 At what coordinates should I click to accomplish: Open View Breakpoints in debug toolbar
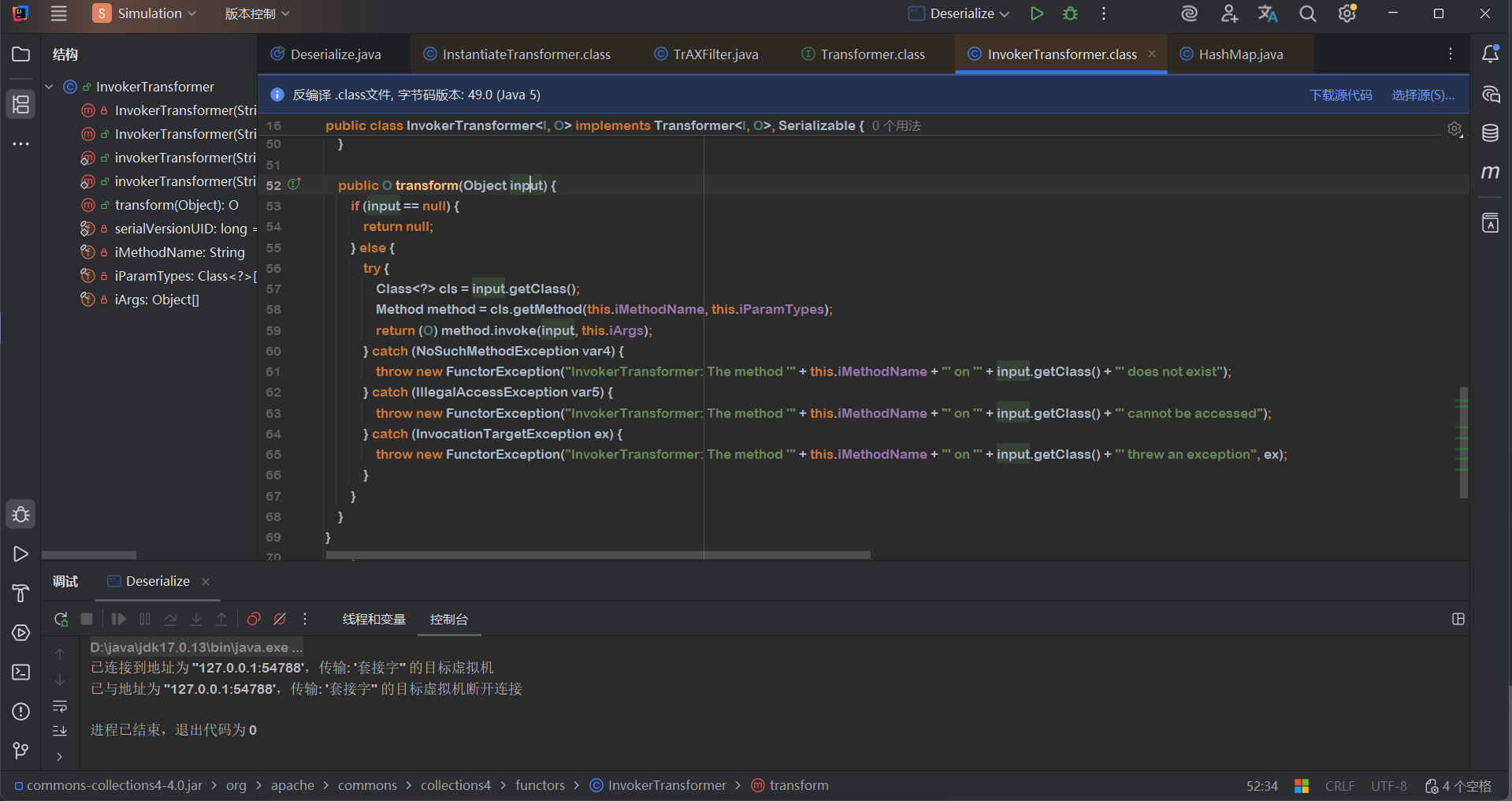point(254,620)
